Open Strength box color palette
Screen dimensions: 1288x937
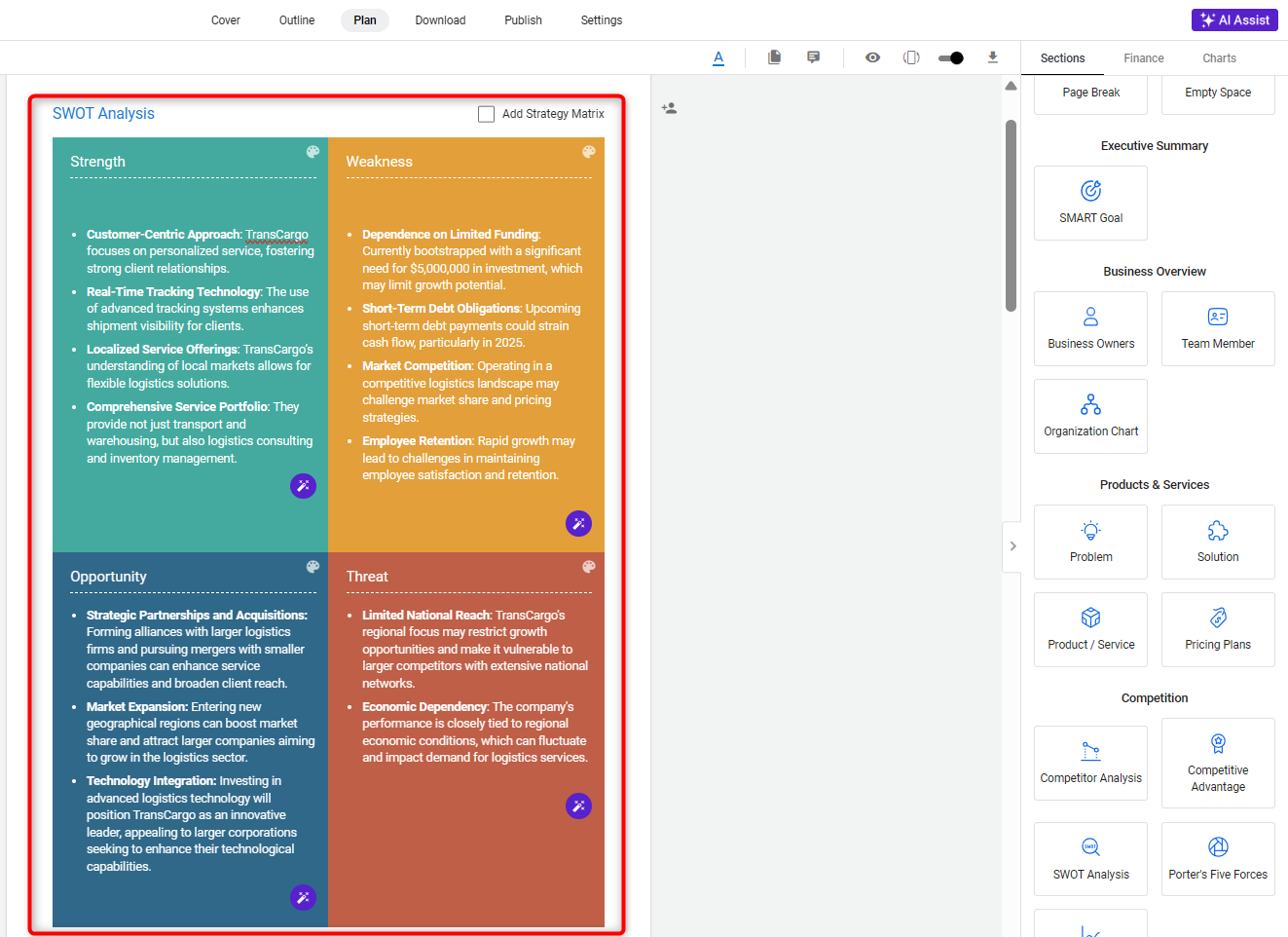313,152
